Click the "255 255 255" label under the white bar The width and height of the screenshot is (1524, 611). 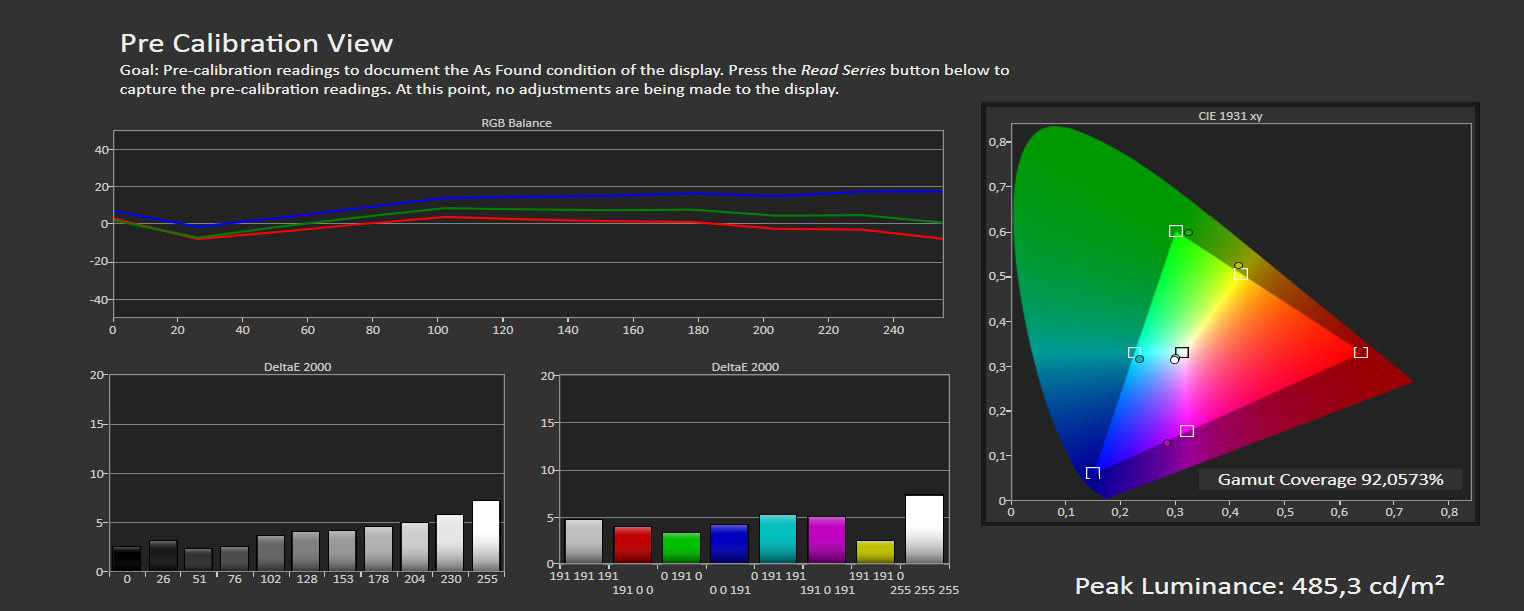click(x=924, y=590)
